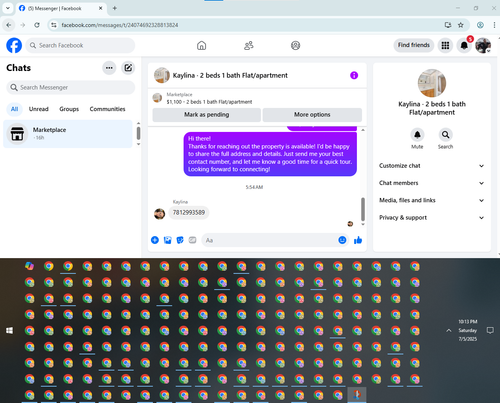Screen dimensions: 500x403
Task: Choose a sticker from composer
Action: point(180,240)
